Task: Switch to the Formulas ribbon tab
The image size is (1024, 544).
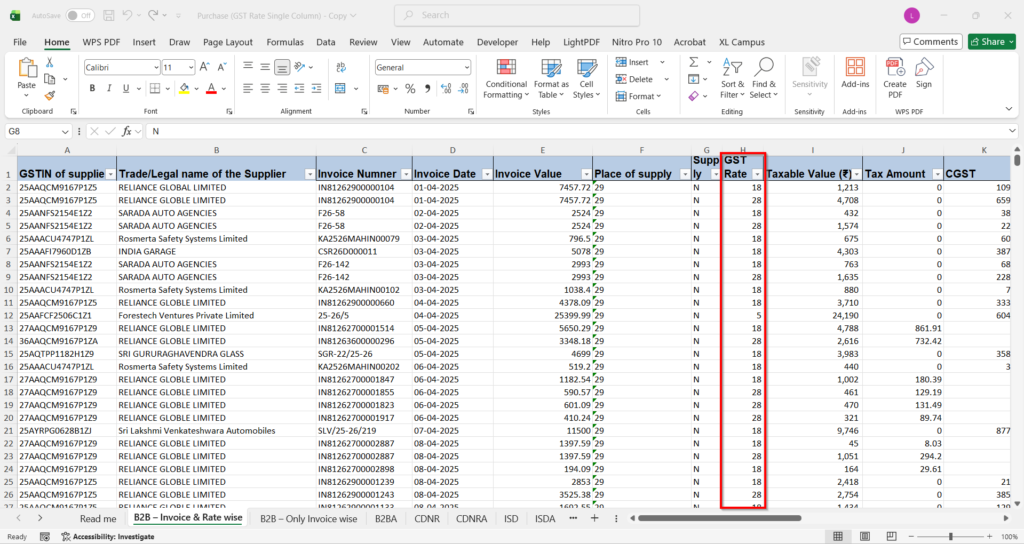Action: pyautogui.click(x=285, y=42)
